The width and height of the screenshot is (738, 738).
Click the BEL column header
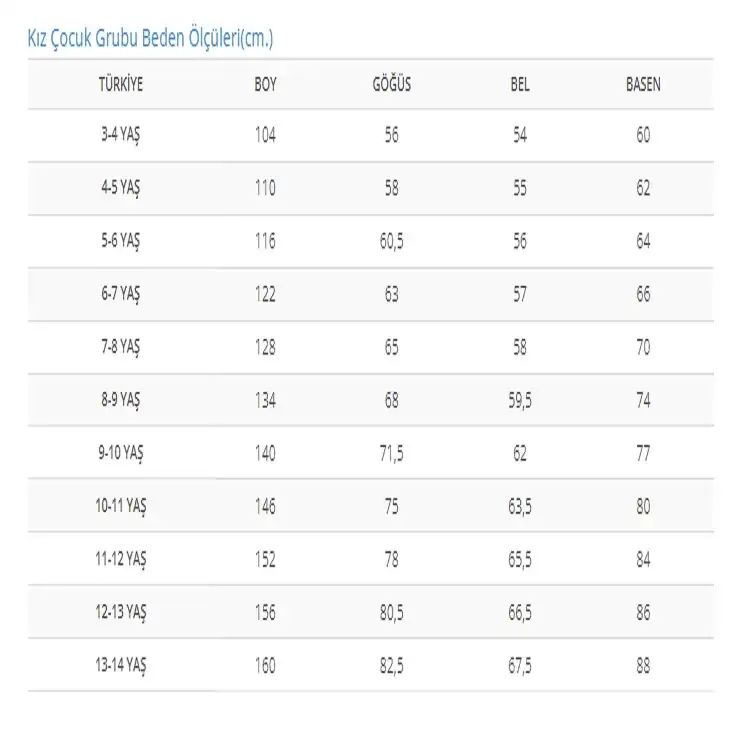(x=519, y=85)
